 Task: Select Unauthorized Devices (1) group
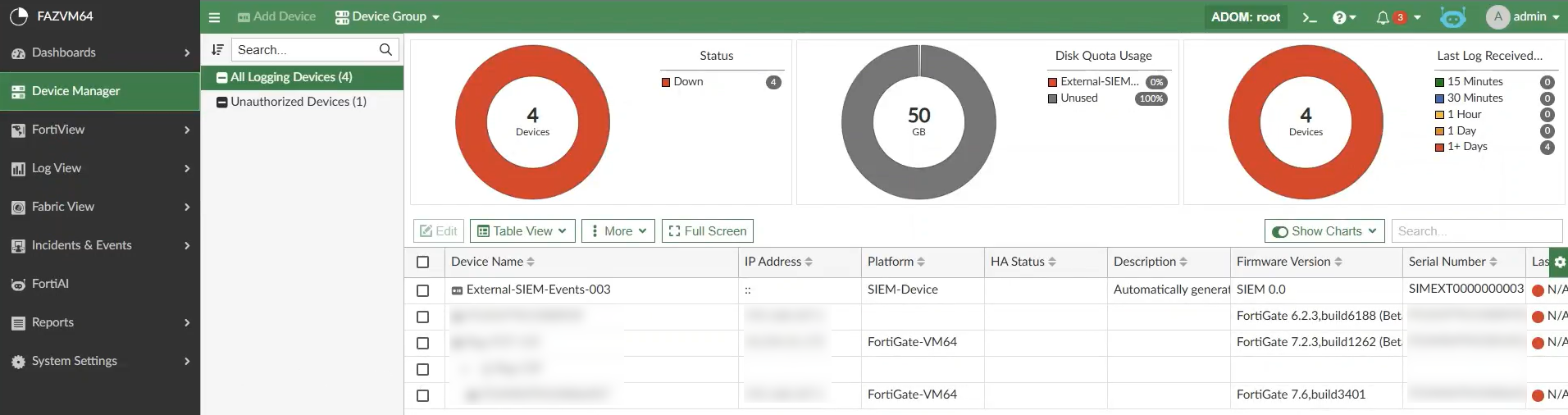302,102
